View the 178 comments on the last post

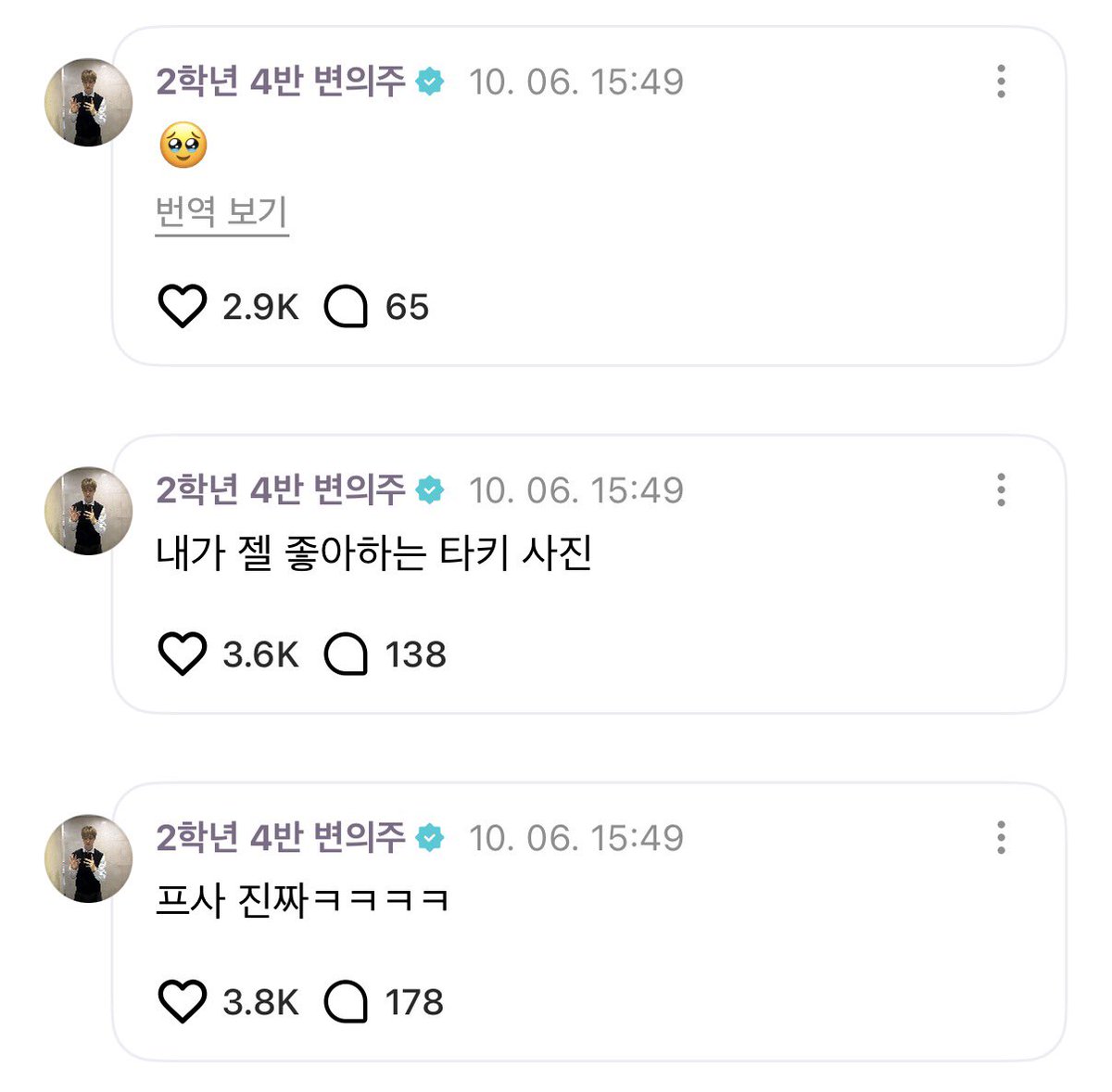pos(346,1003)
